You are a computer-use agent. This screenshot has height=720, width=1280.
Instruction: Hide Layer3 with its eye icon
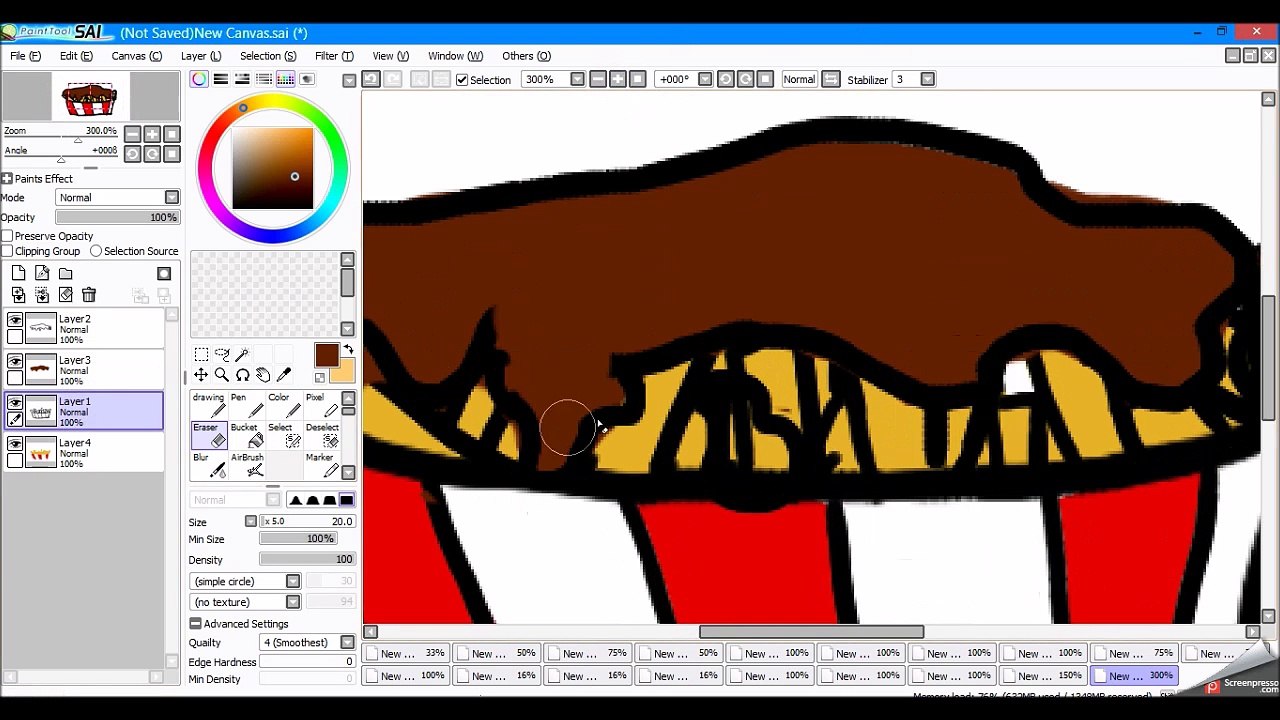[x=15, y=361]
